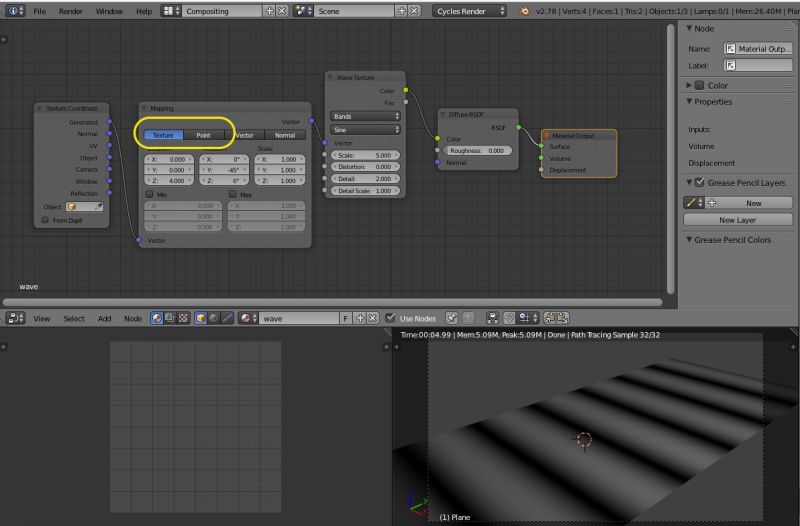Toggle Min checkbox in Mapping node
The height and width of the screenshot is (526, 800).
click(x=149, y=194)
